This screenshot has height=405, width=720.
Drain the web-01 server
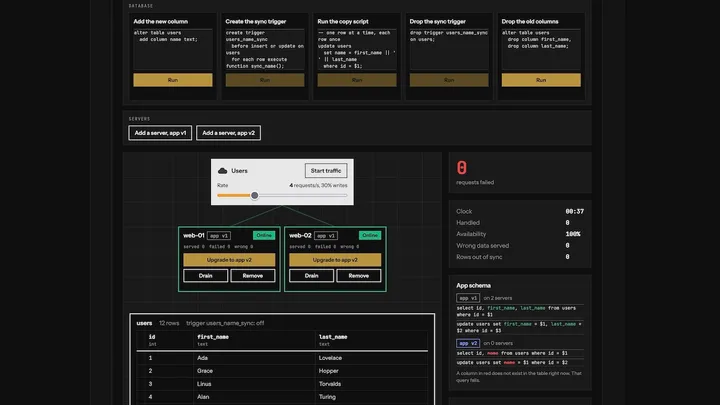[205, 276]
